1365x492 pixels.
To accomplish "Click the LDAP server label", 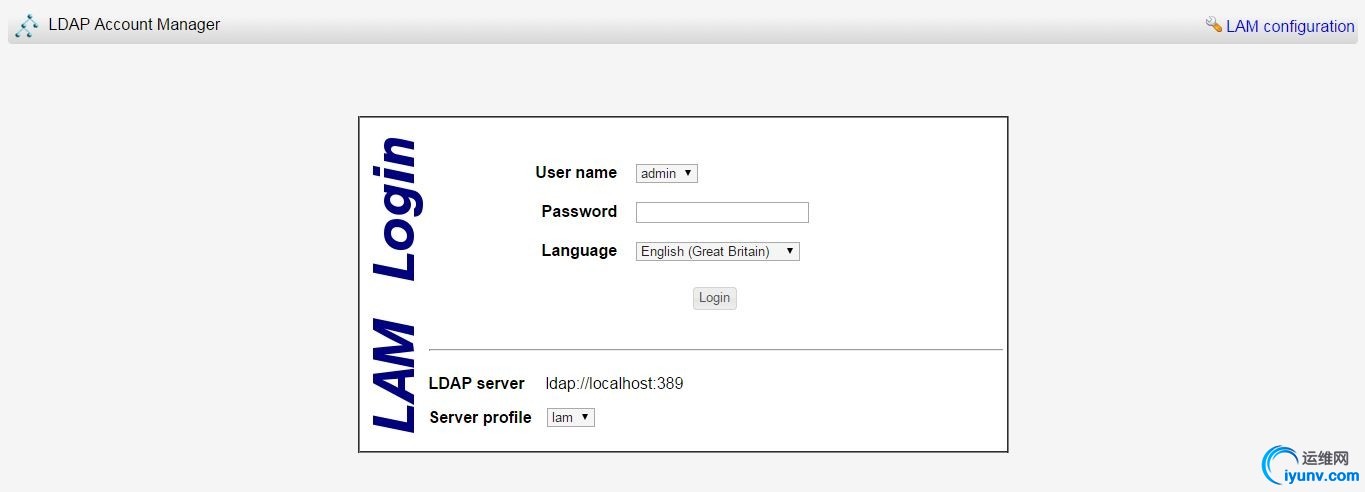I will point(476,383).
